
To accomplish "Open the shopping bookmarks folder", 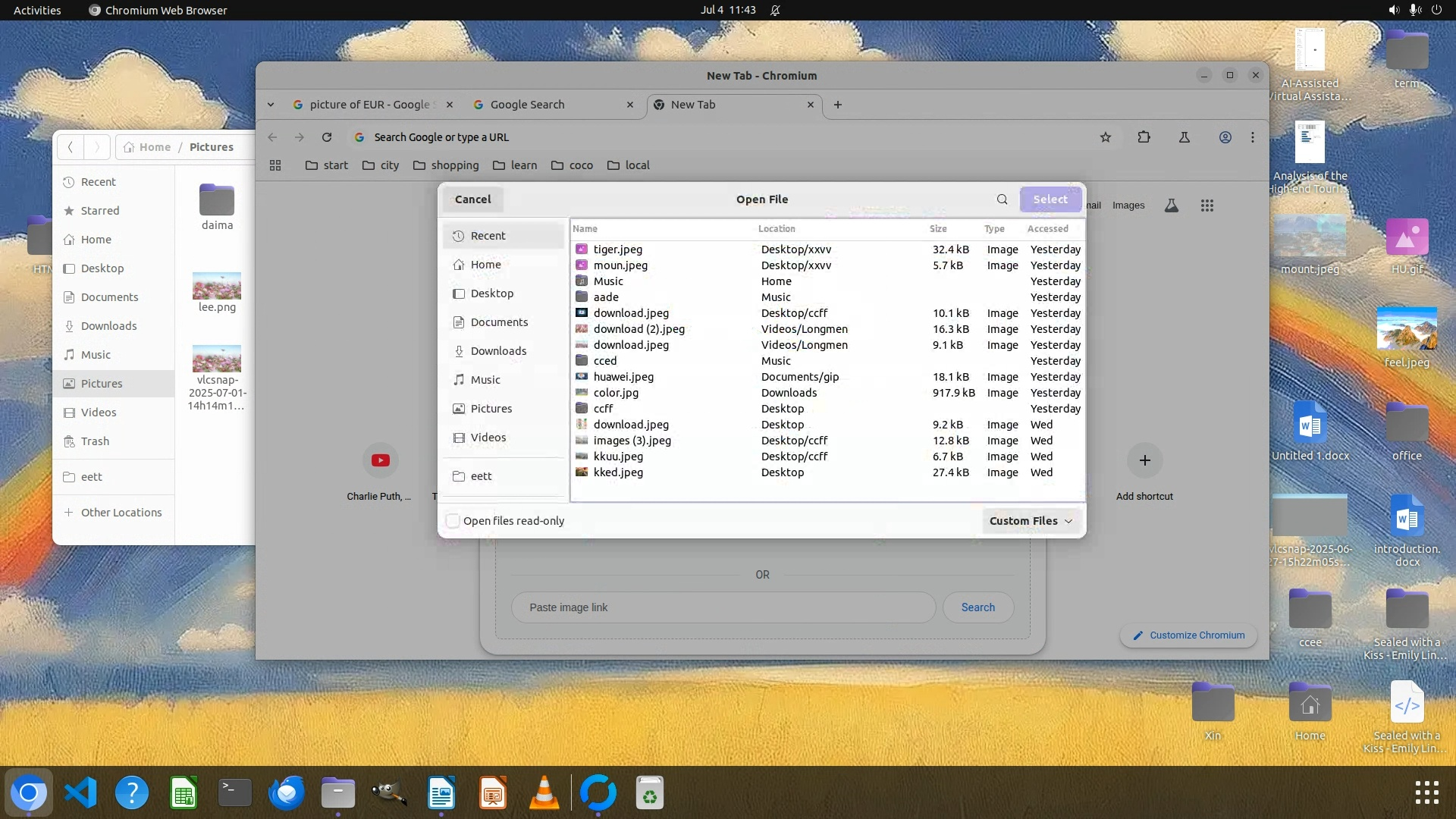I will point(446,165).
